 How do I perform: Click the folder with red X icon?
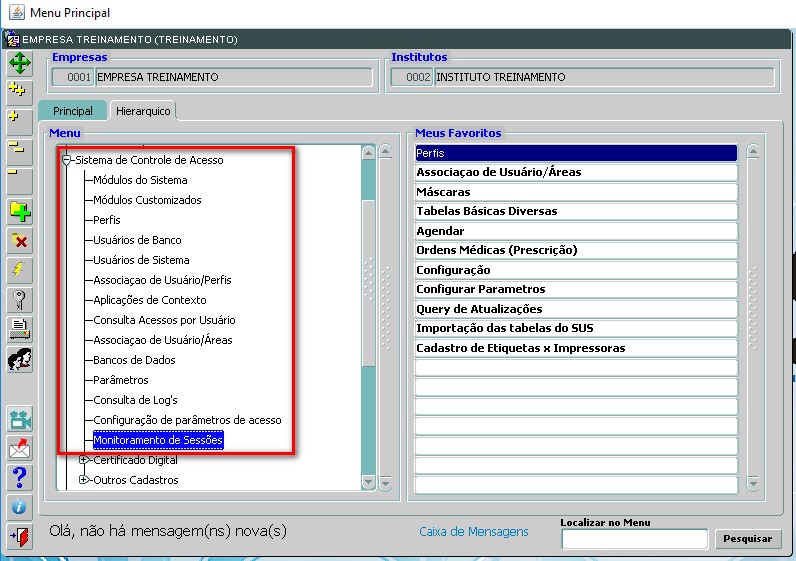point(19,241)
